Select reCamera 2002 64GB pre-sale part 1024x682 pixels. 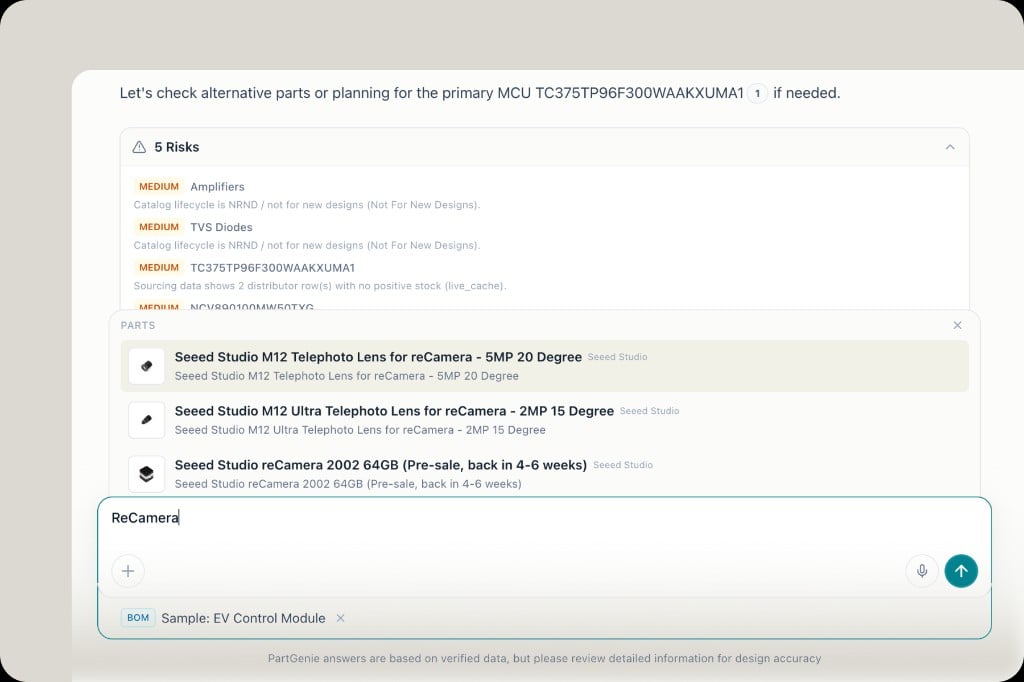click(x=545, y=474)
